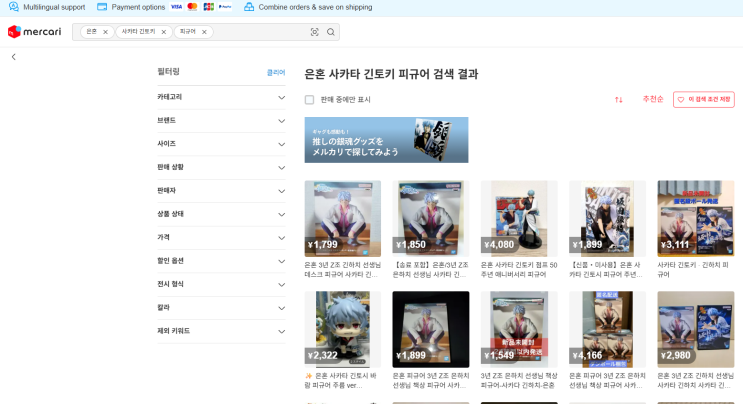Screen dimensions: 743x404
Task: Open Payment options card icon
Action: coord(102,7)
